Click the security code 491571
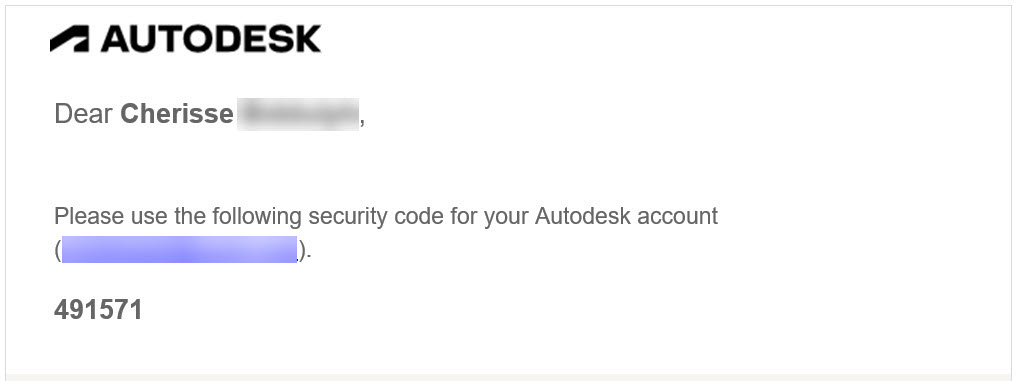 pos(98,310)
